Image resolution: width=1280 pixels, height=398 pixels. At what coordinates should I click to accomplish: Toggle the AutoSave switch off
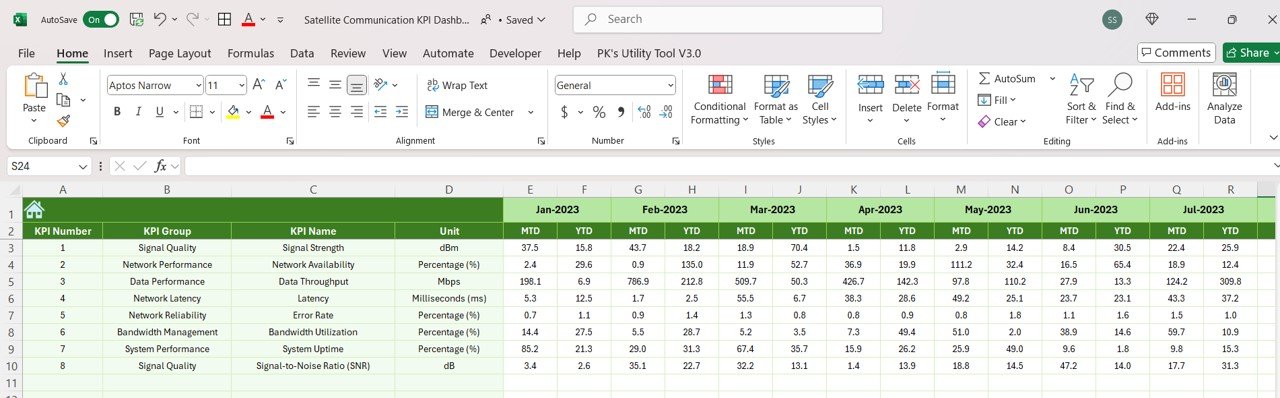pyautogui.click(x=101, y=19)
